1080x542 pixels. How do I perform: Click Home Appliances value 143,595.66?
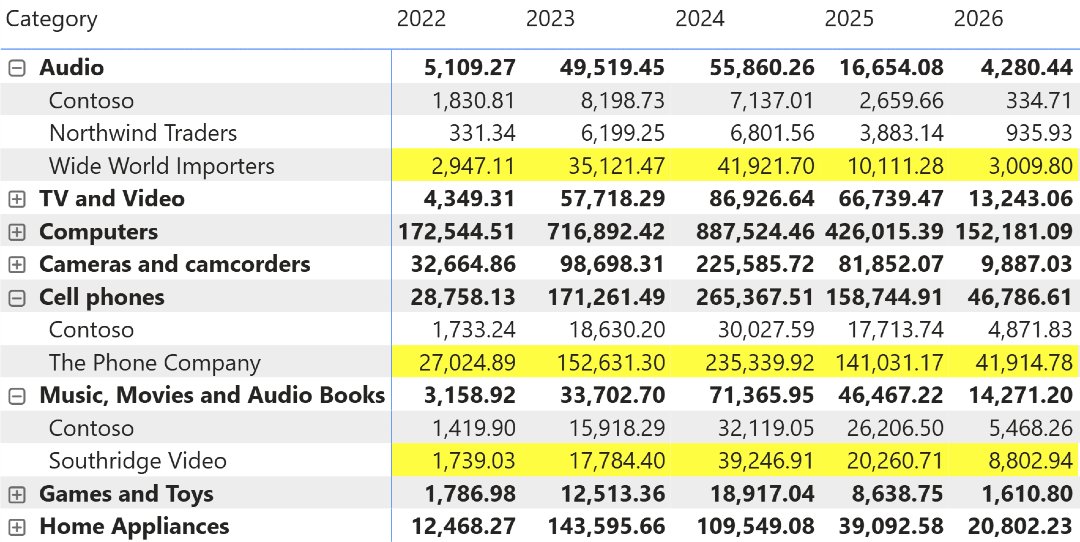[607, 527]
